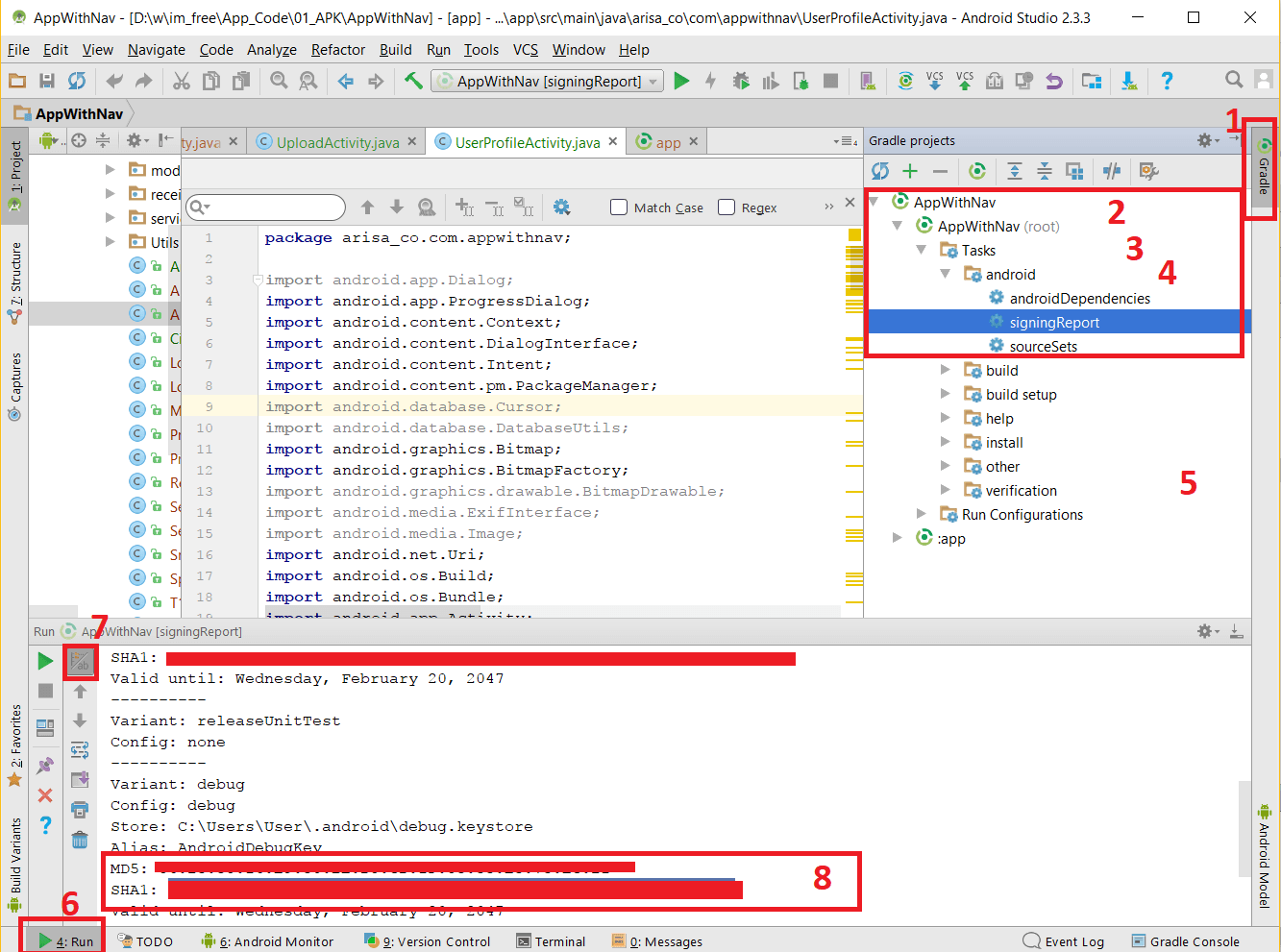
Task: Switch to the UploadActivity.java tab
Action: [x=337, y=142]
